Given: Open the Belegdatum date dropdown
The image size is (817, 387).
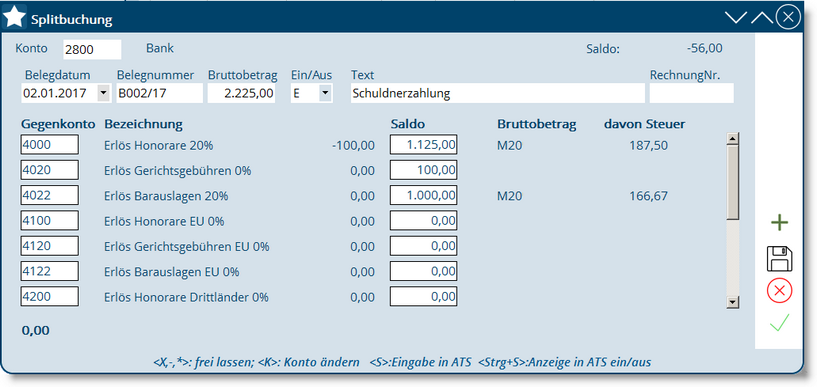Looking at the screenshot, I should tap(104, 94).
